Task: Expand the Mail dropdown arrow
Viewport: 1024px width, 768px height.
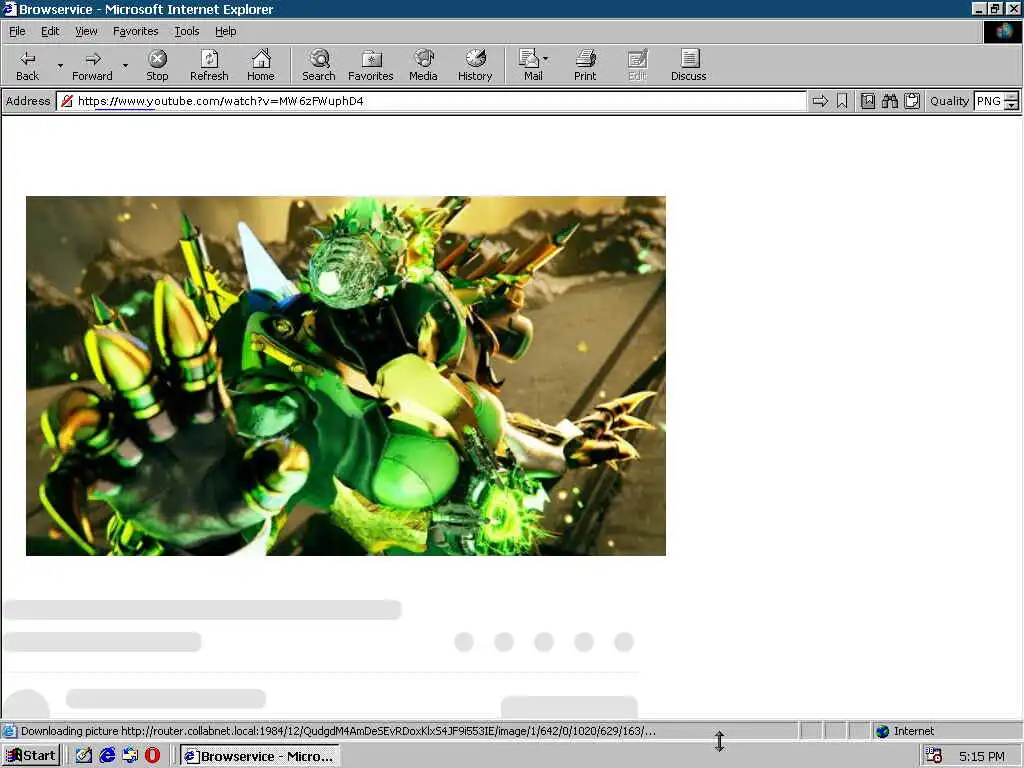Action: 546,59
